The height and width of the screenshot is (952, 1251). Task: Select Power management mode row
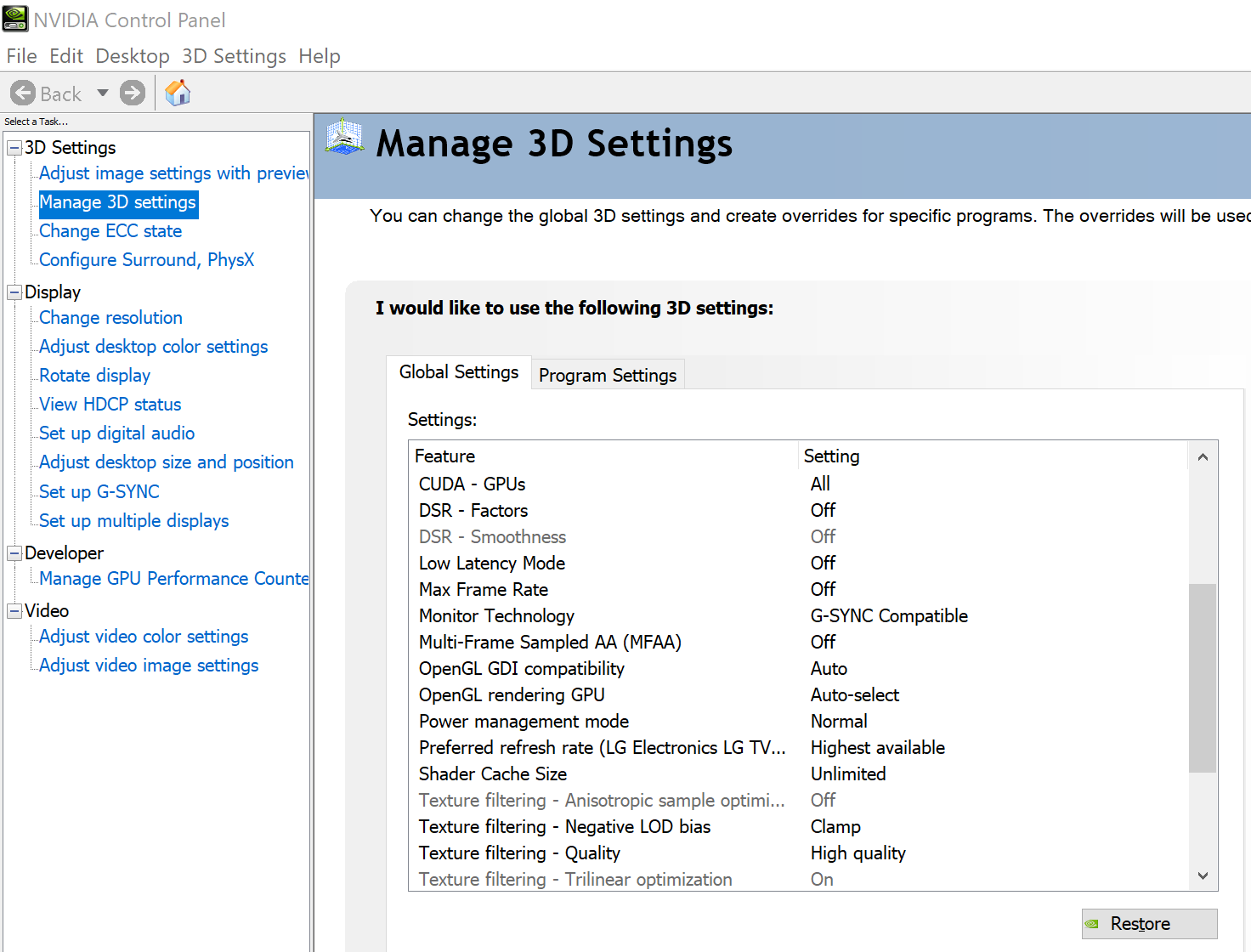[x=797, y=721]
